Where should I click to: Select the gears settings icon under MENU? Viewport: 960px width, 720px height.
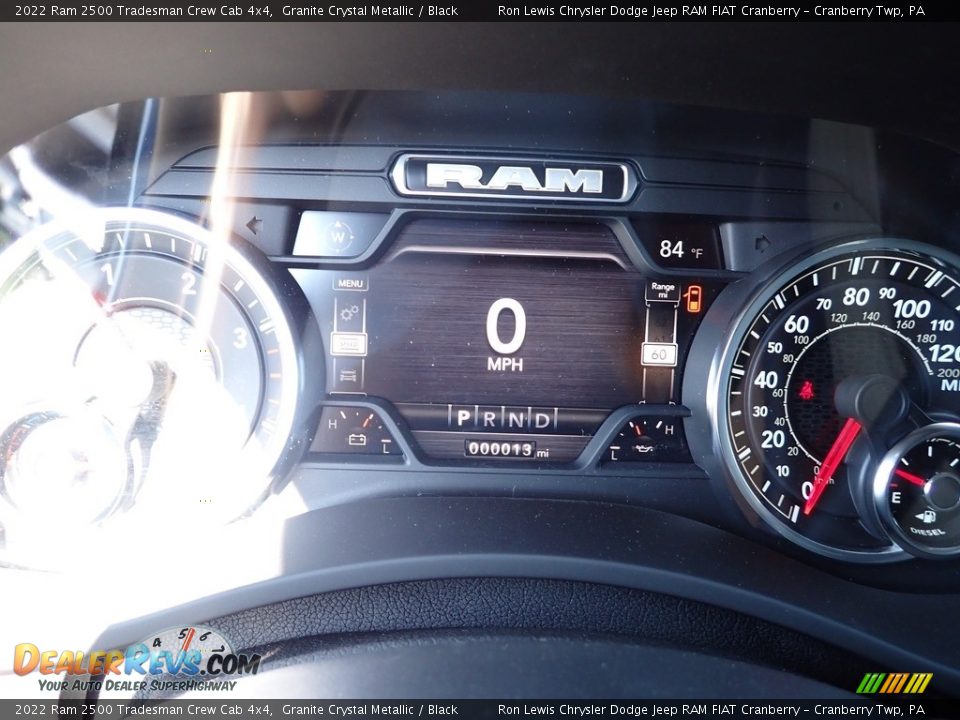point(349,313)
